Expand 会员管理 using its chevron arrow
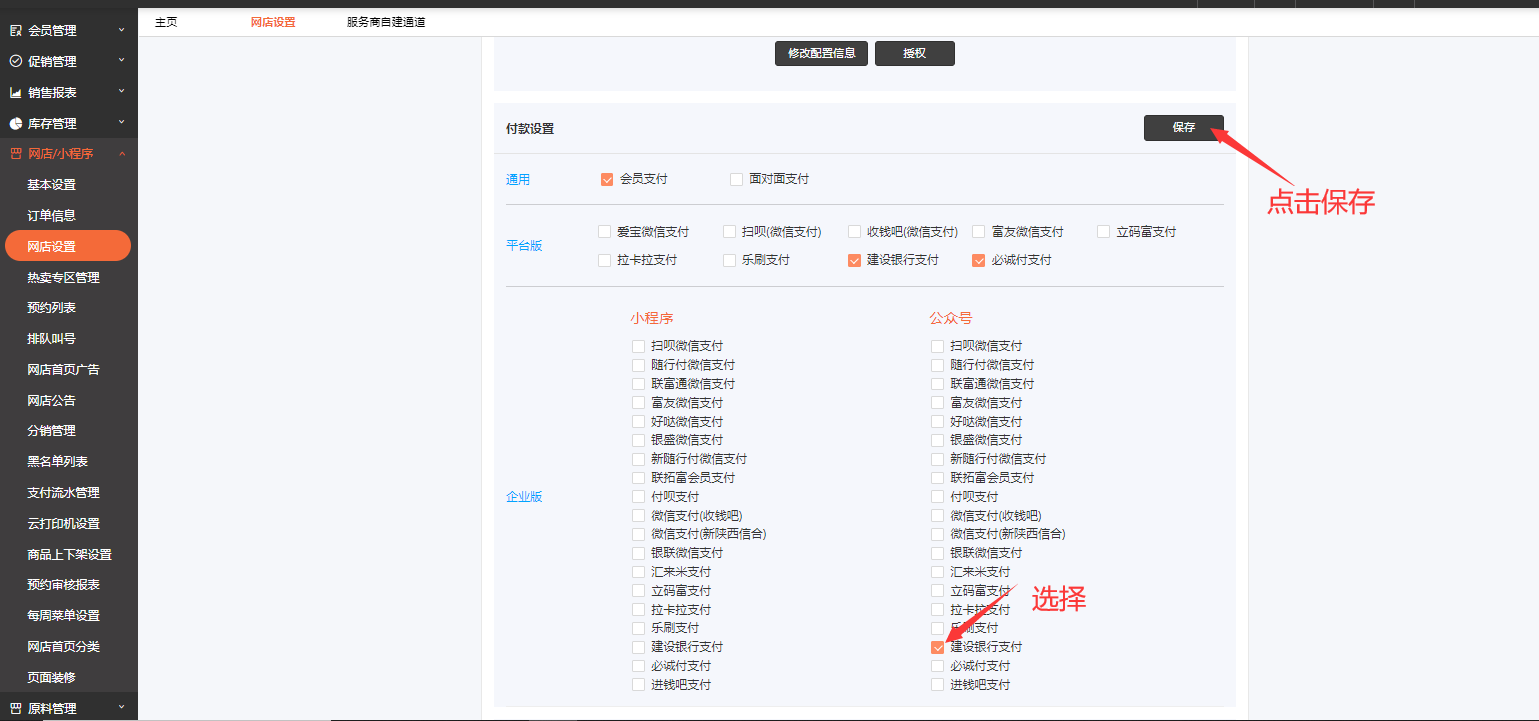 click(x=122, y=30)
